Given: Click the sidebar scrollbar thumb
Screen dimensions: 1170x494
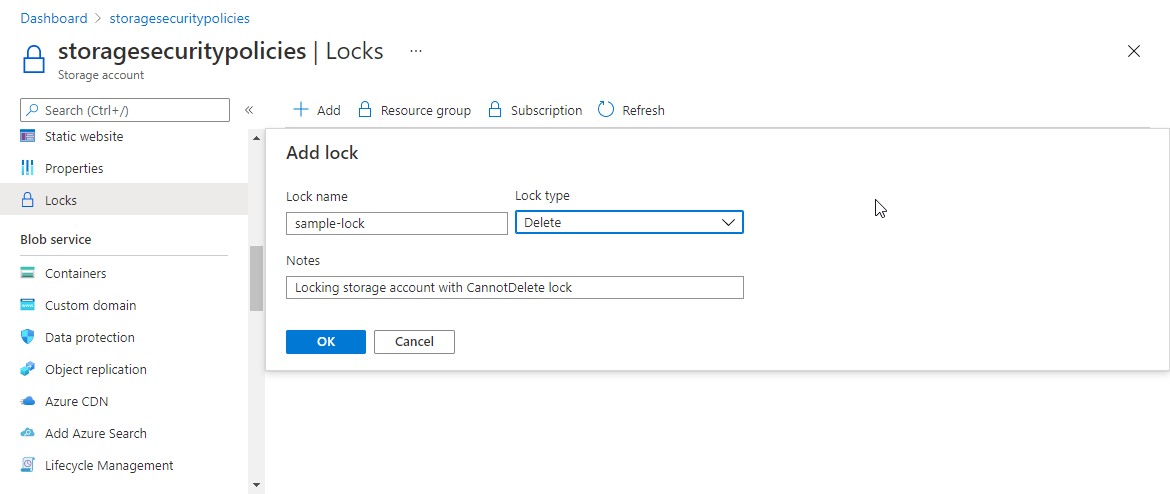Looking at the screenshot, I should coord(256,278).
